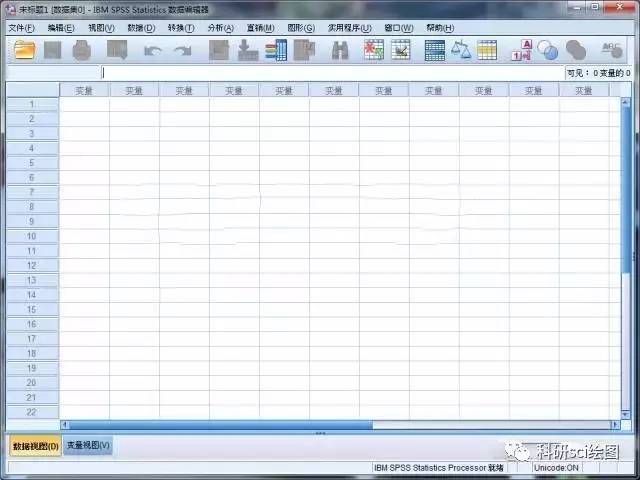
Task: Undo the last action
Action: (x=153, y=51)
